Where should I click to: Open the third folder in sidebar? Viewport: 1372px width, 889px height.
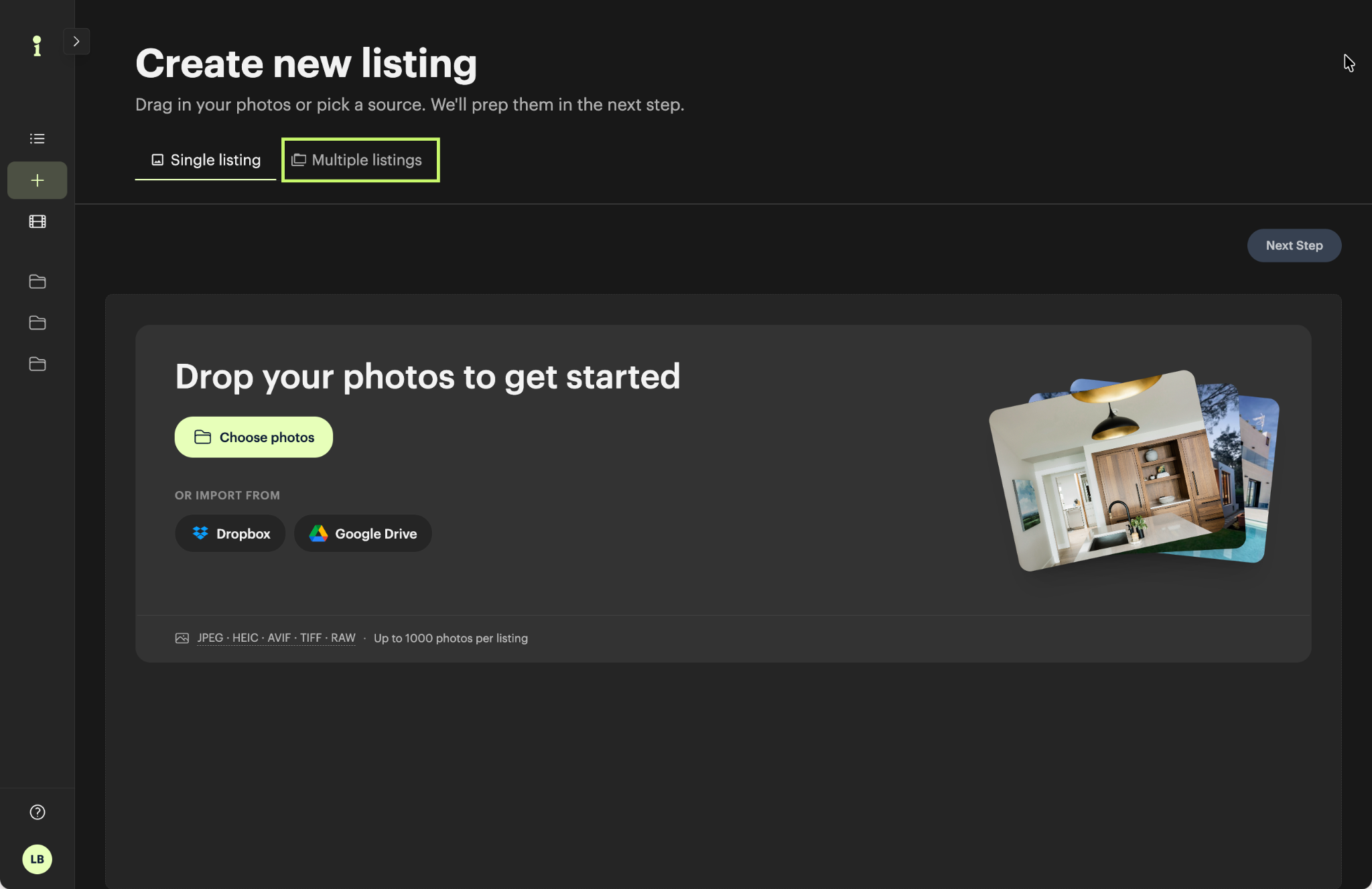pos(38,364)
